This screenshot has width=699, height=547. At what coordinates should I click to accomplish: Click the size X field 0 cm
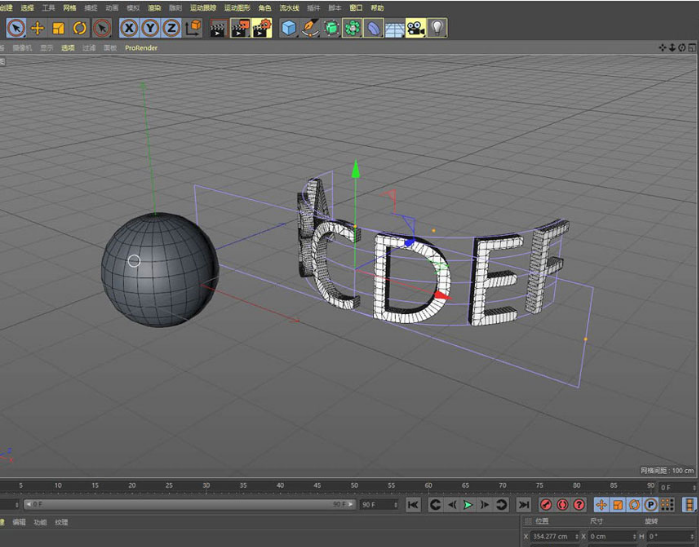[613, 536]
